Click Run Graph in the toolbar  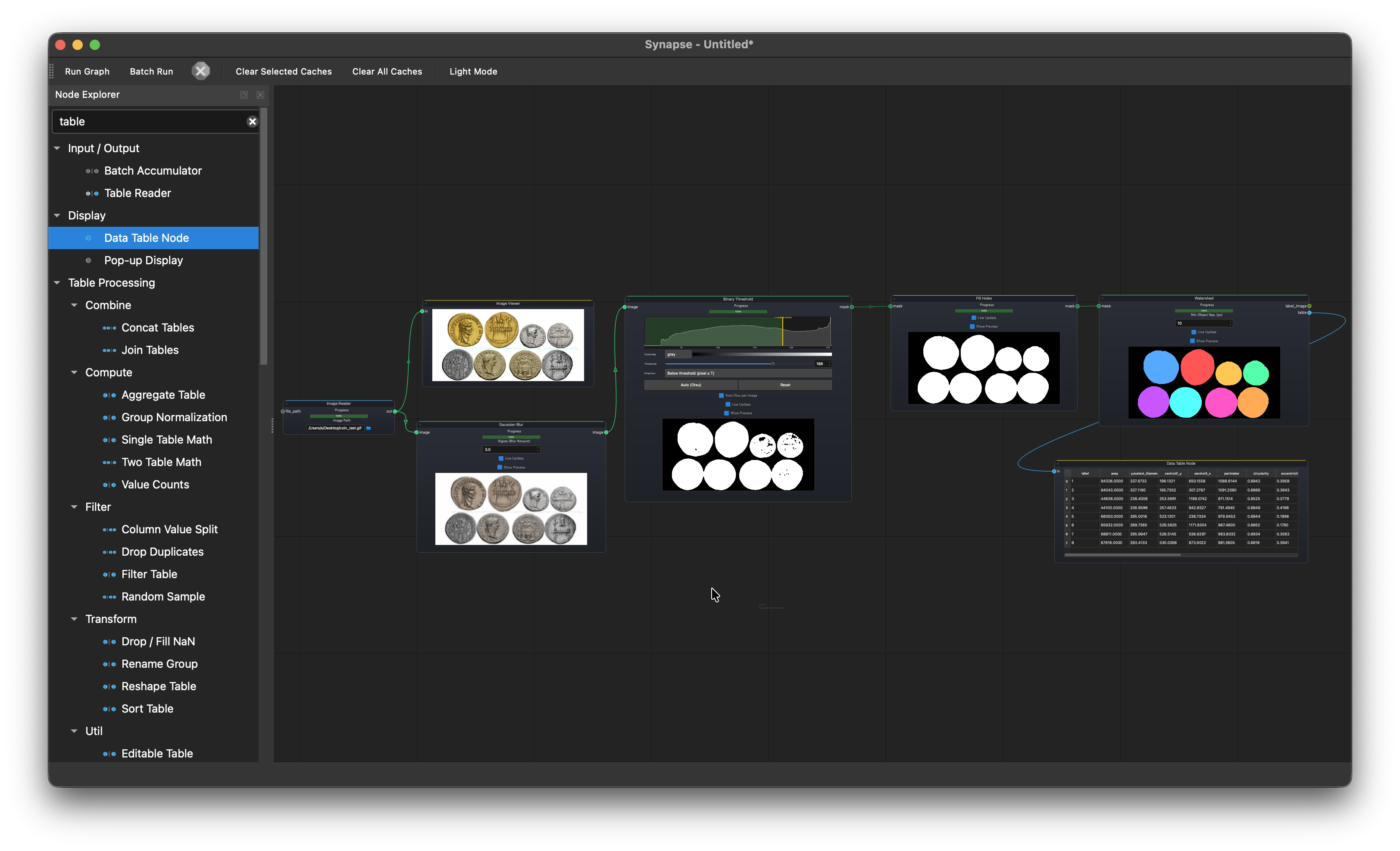point(87,72)
